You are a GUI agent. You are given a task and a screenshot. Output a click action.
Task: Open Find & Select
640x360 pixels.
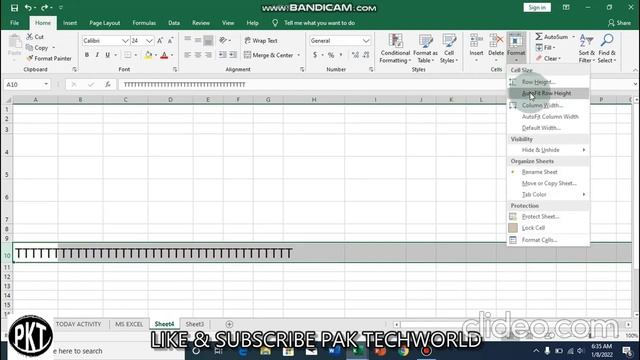click(607, 49)
